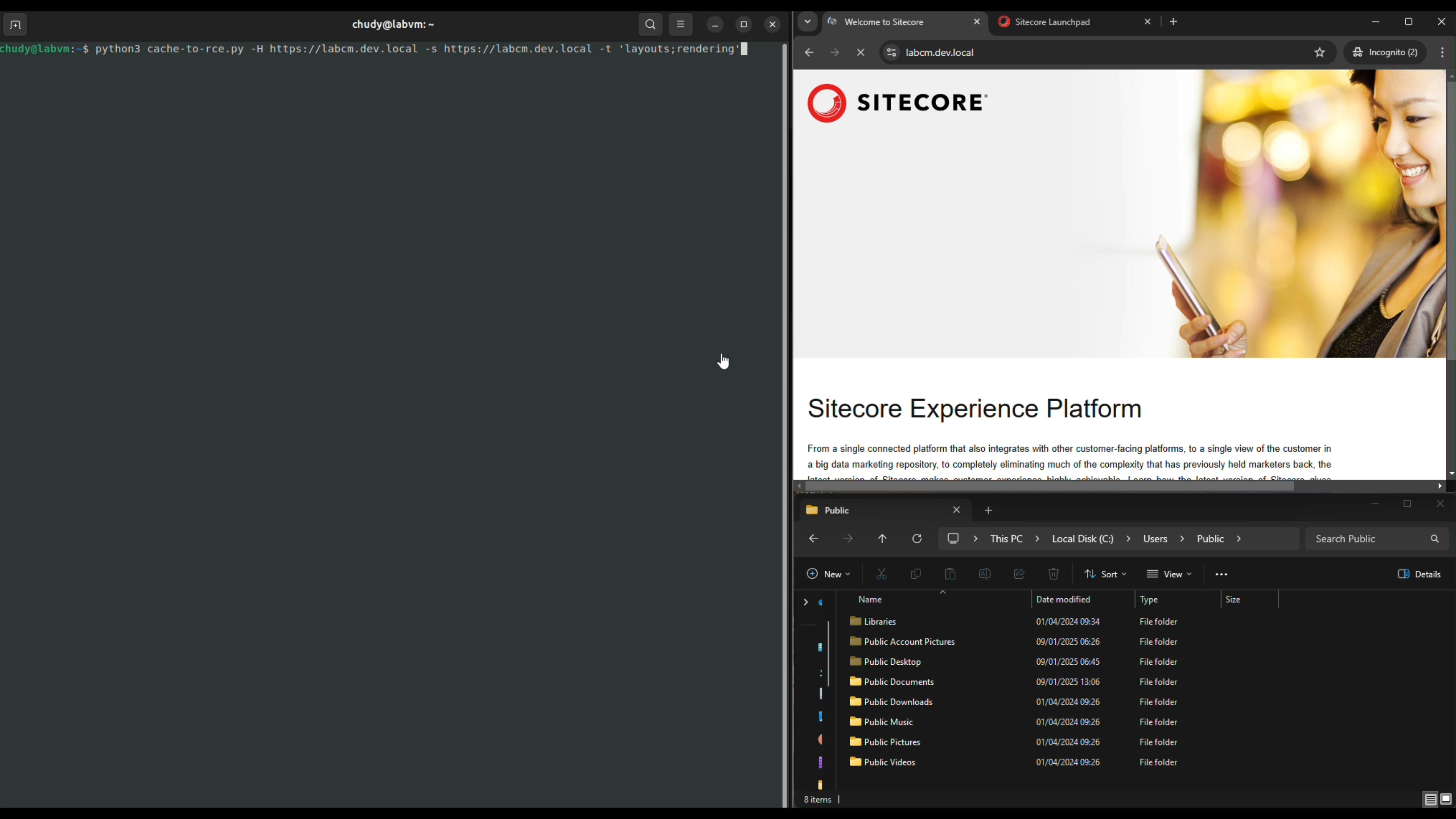
Task: Open terminal search magnifier icon
Action: 651,25
